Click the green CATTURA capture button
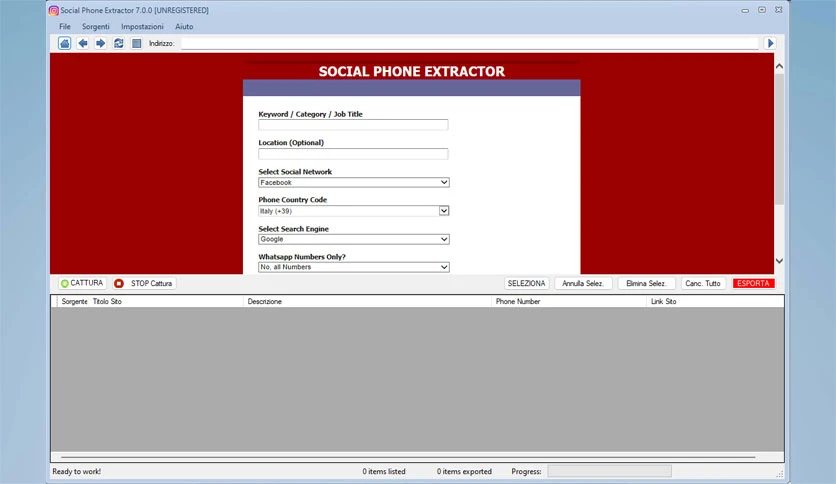Image resolution: width=836 pixels, height=484 pixels. (x=82, y=283)
